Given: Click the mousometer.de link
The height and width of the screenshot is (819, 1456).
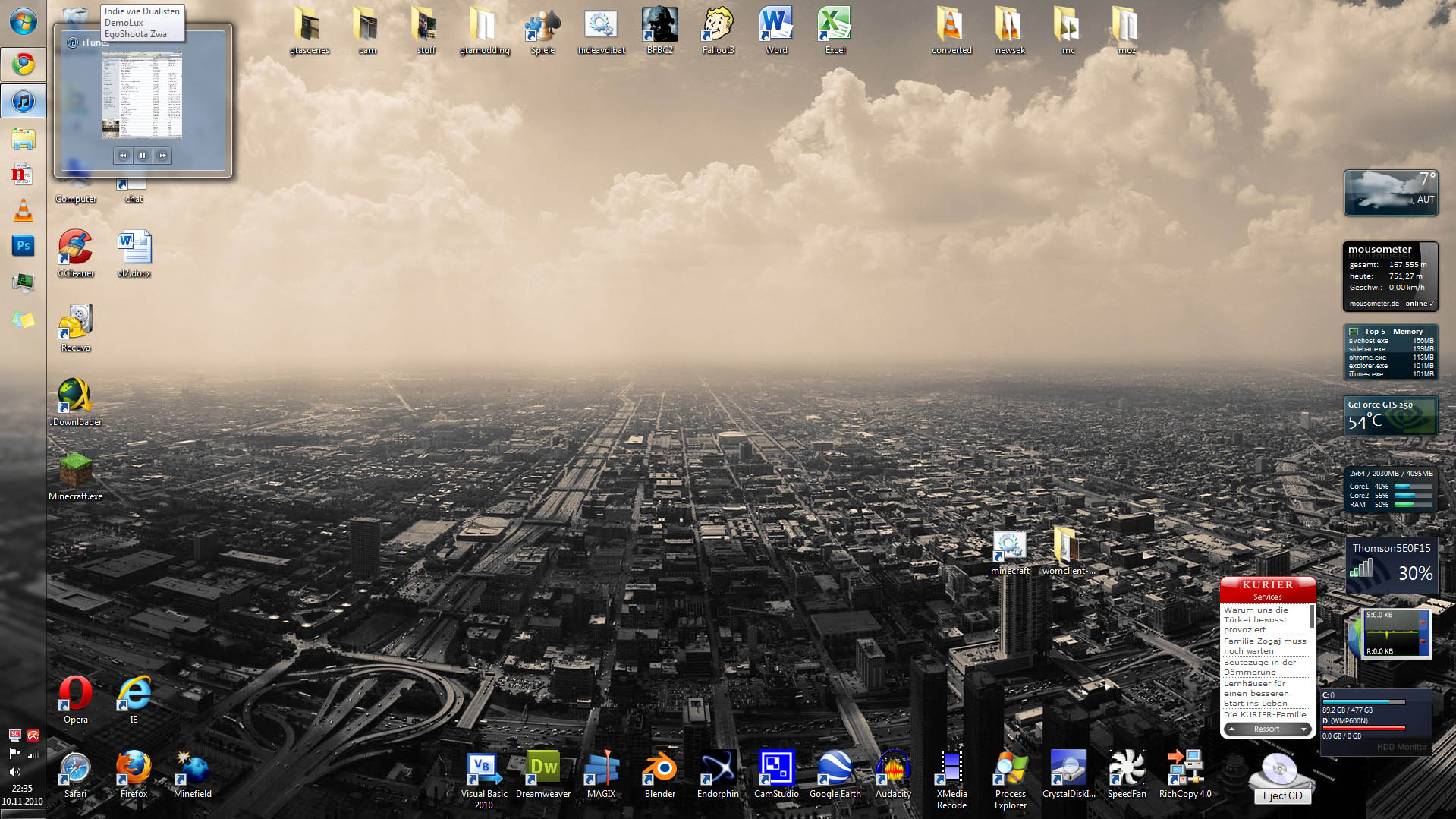Looking at the screenshot, I should point(1374,304).
